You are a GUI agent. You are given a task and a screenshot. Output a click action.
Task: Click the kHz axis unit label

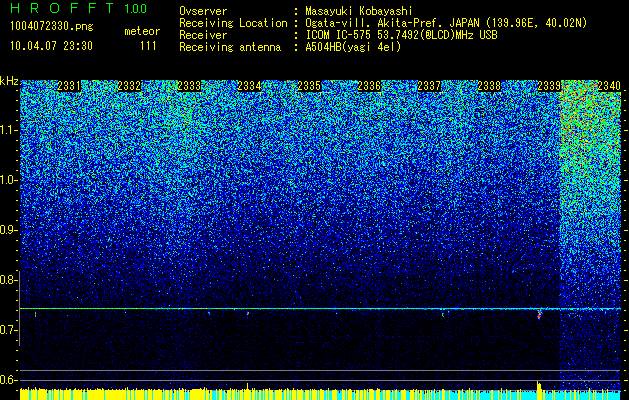coord(9,81)
